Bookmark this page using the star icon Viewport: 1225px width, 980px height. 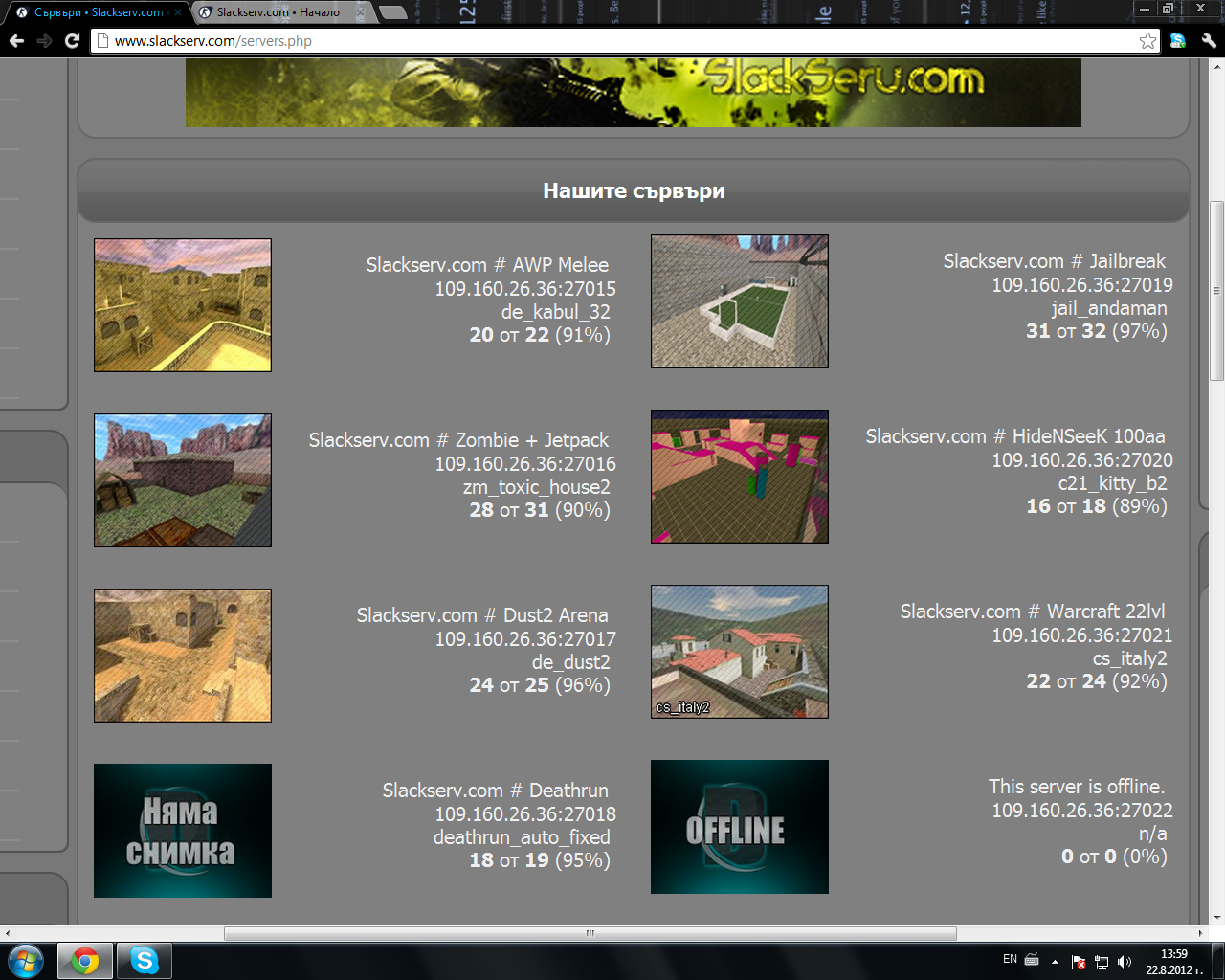[1147, 40]
